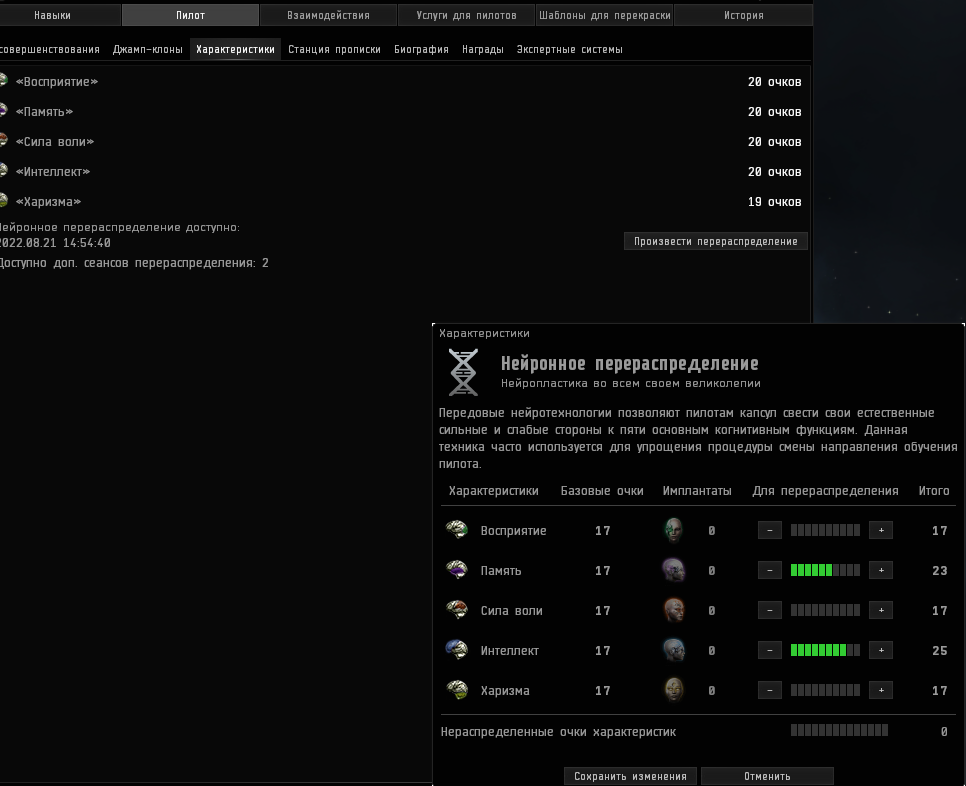Screen dimensions: 966x786
Task: Decrease Восприятие points with minus button
Action: pyautogui.click(x=769, y=530)
